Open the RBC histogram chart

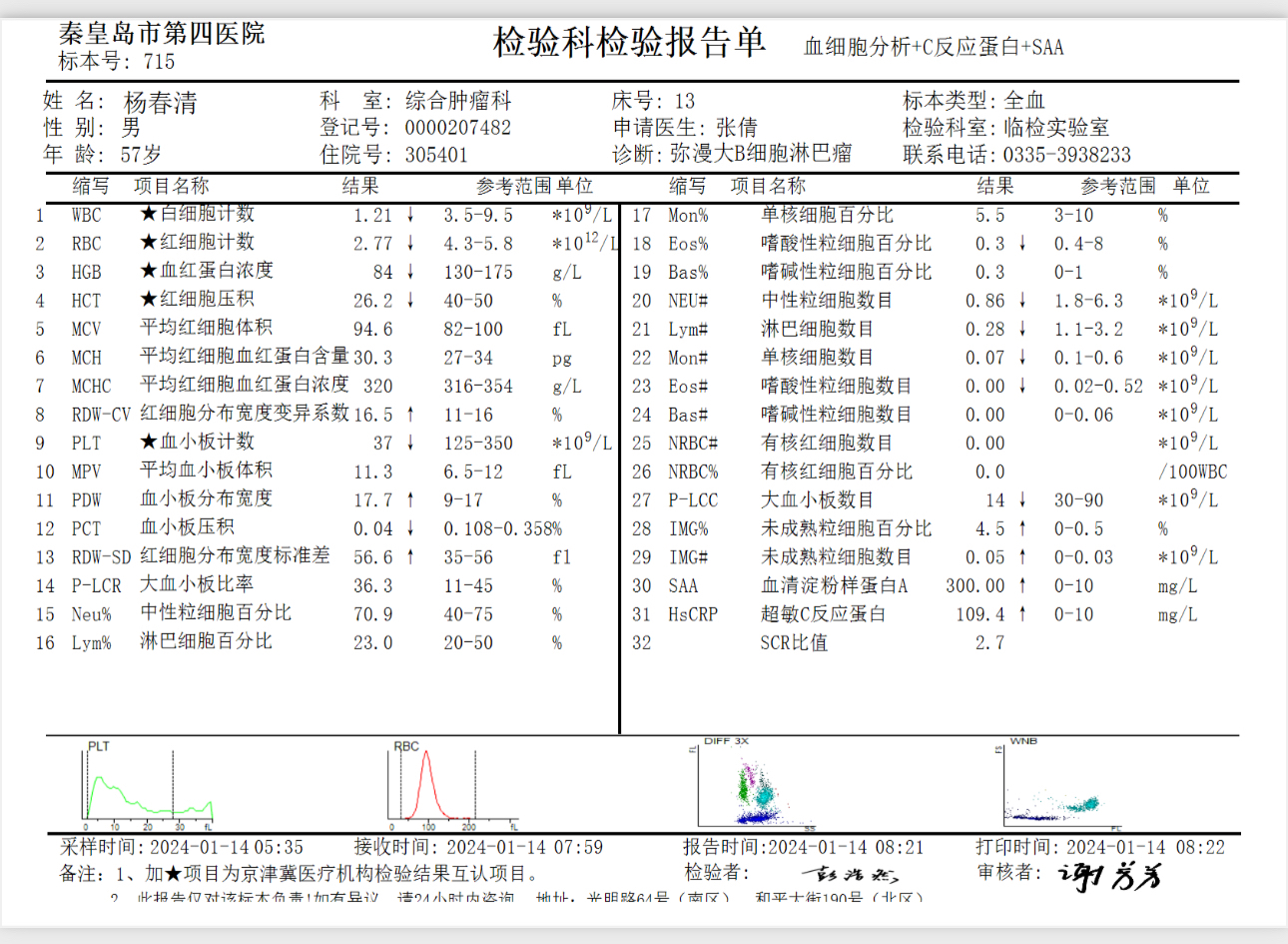[453, 786]
